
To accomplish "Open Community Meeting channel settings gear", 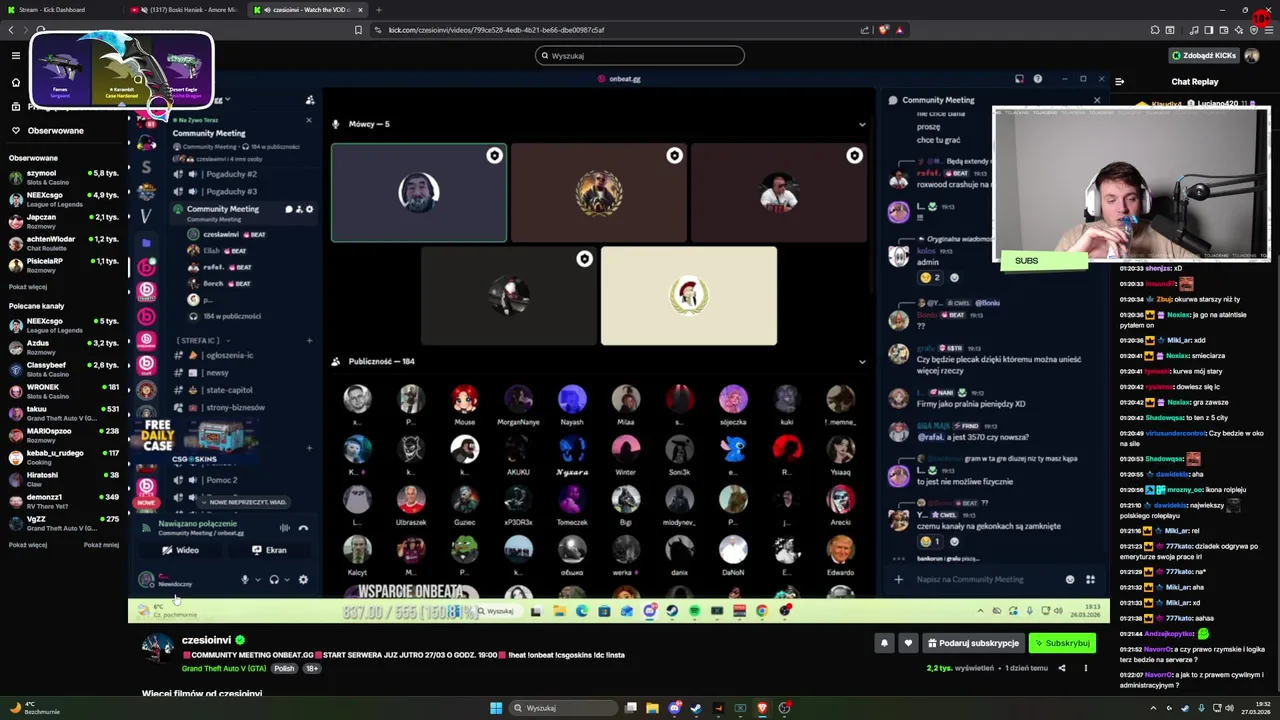I will click(x=310, y=209).
